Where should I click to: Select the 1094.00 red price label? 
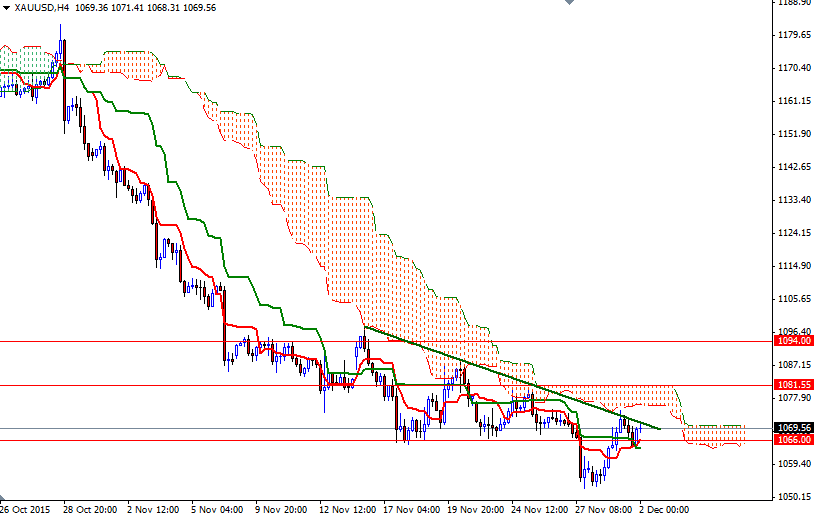point(794,341)
